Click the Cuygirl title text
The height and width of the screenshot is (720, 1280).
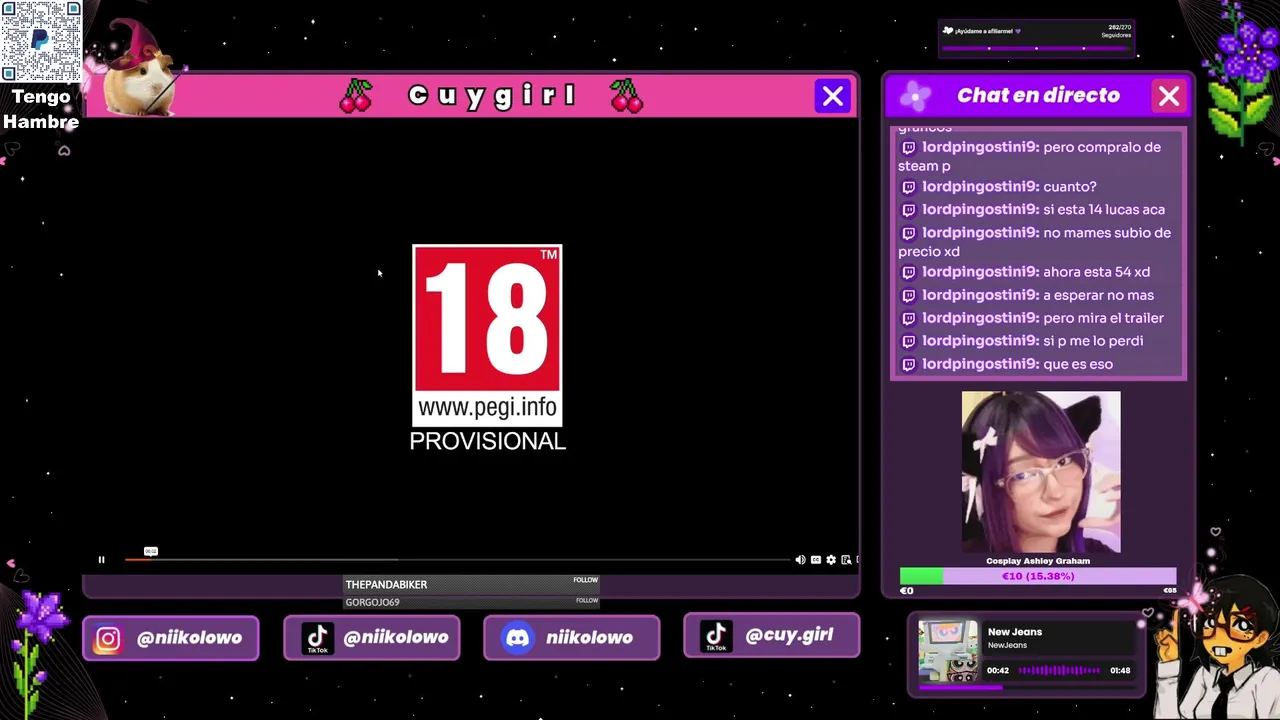pyautogui.click(x=492, y=96)
